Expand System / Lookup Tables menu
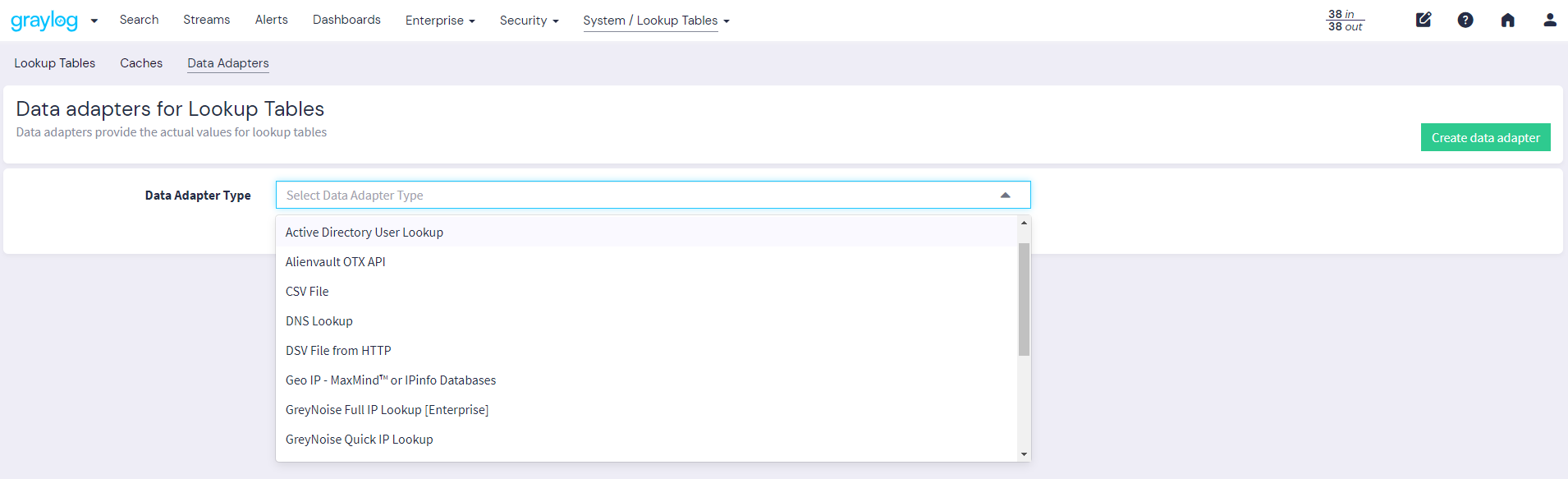This screenshot has height=479, width=1568. click(x=656, y=21)
